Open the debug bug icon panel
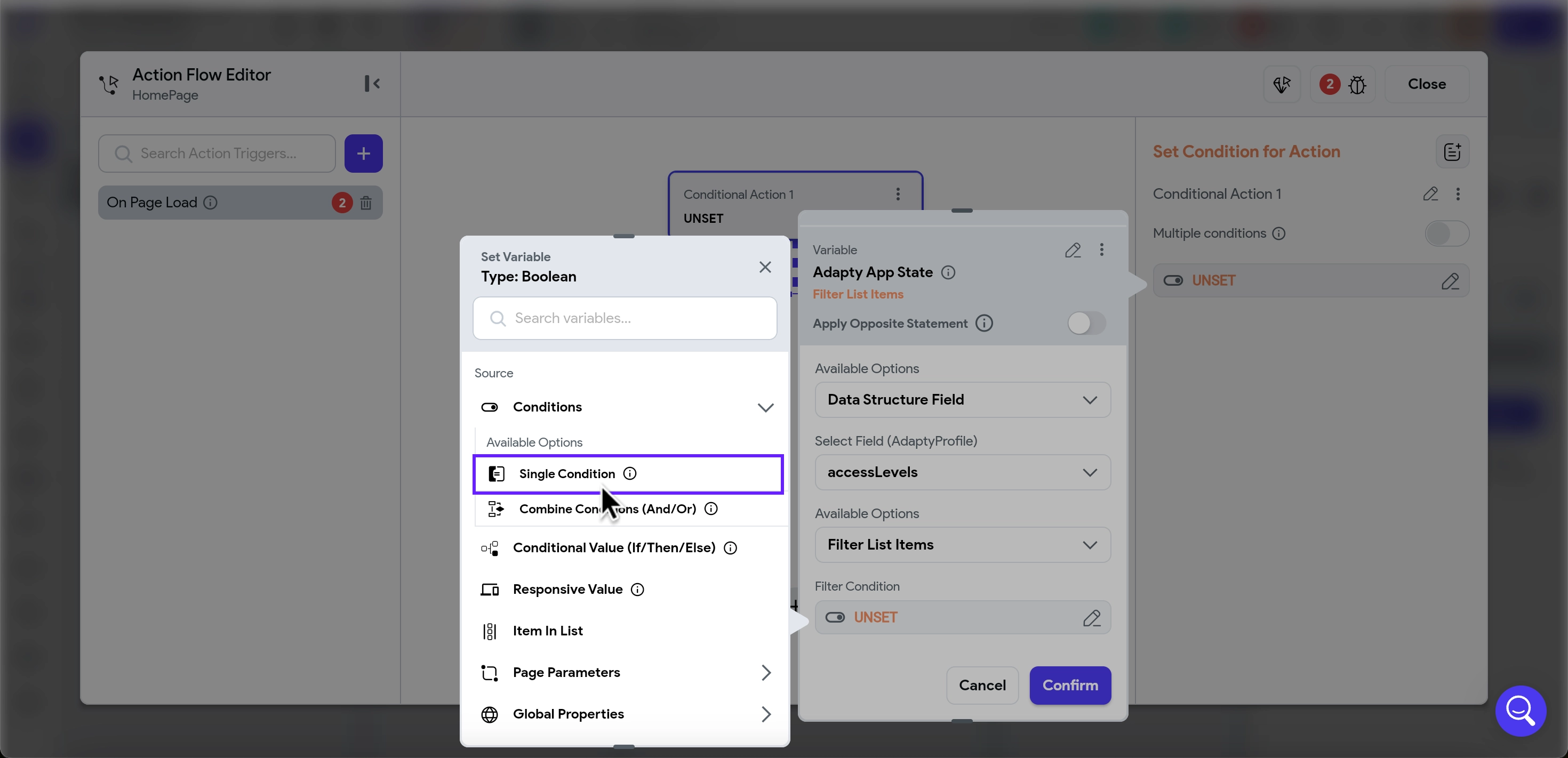The height and width of the screenshot is (758, 1568). 1357,85
